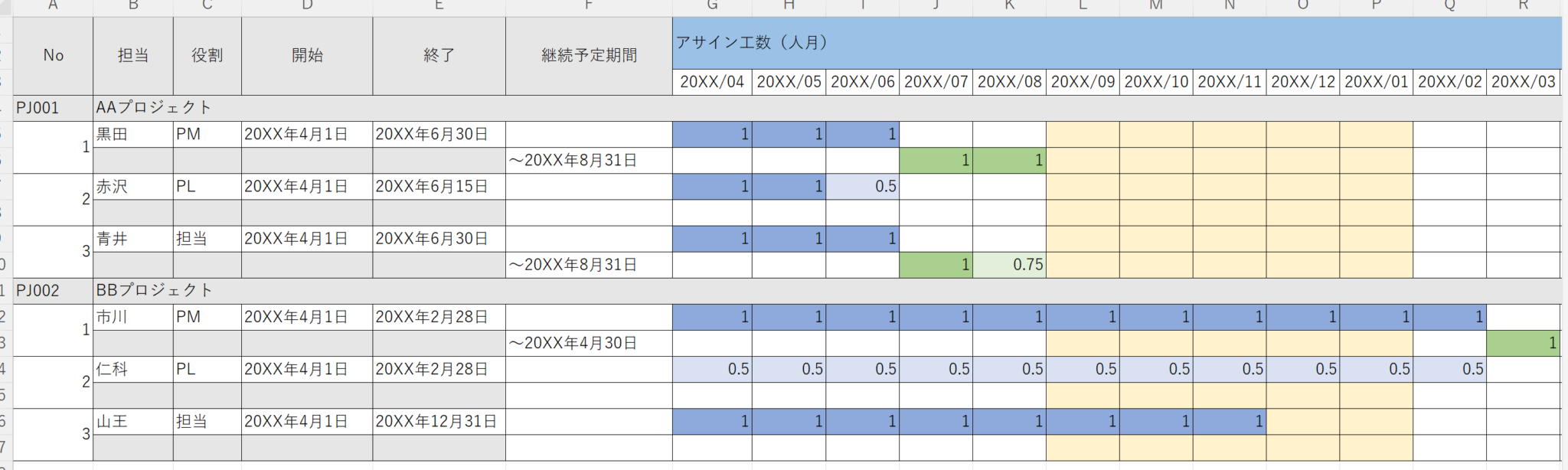Select the AAプロジェクト title cell

pyautogui.click(x=153, y=108)
